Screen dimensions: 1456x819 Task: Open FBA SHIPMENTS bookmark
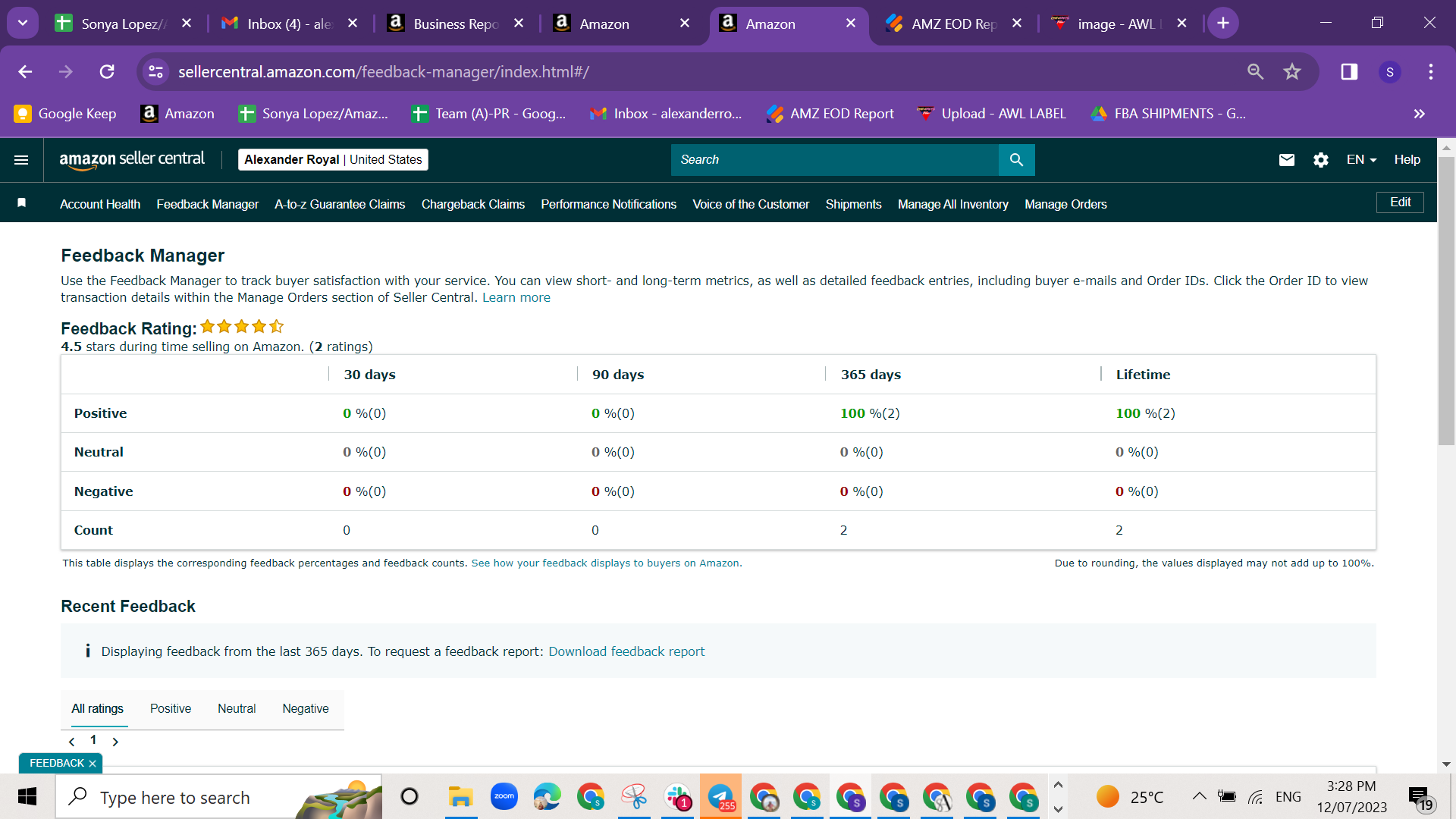pos(1168,114)
